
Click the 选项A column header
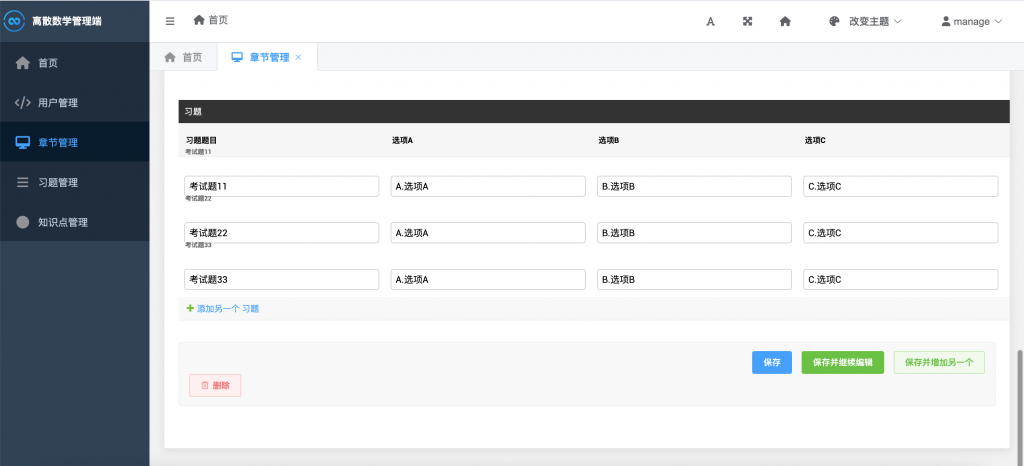(402, 140)
